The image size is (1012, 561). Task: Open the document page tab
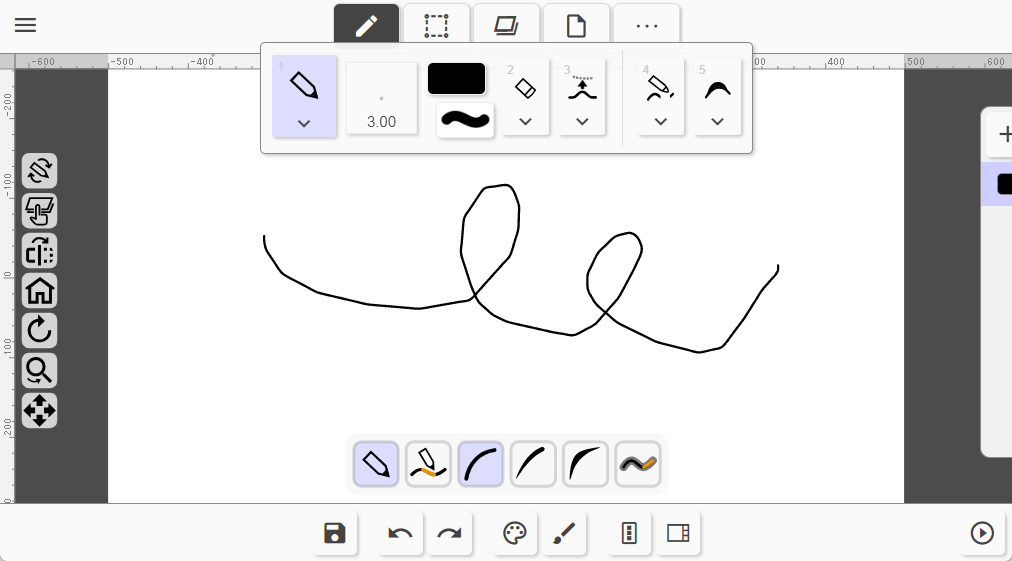coord(576,25)
